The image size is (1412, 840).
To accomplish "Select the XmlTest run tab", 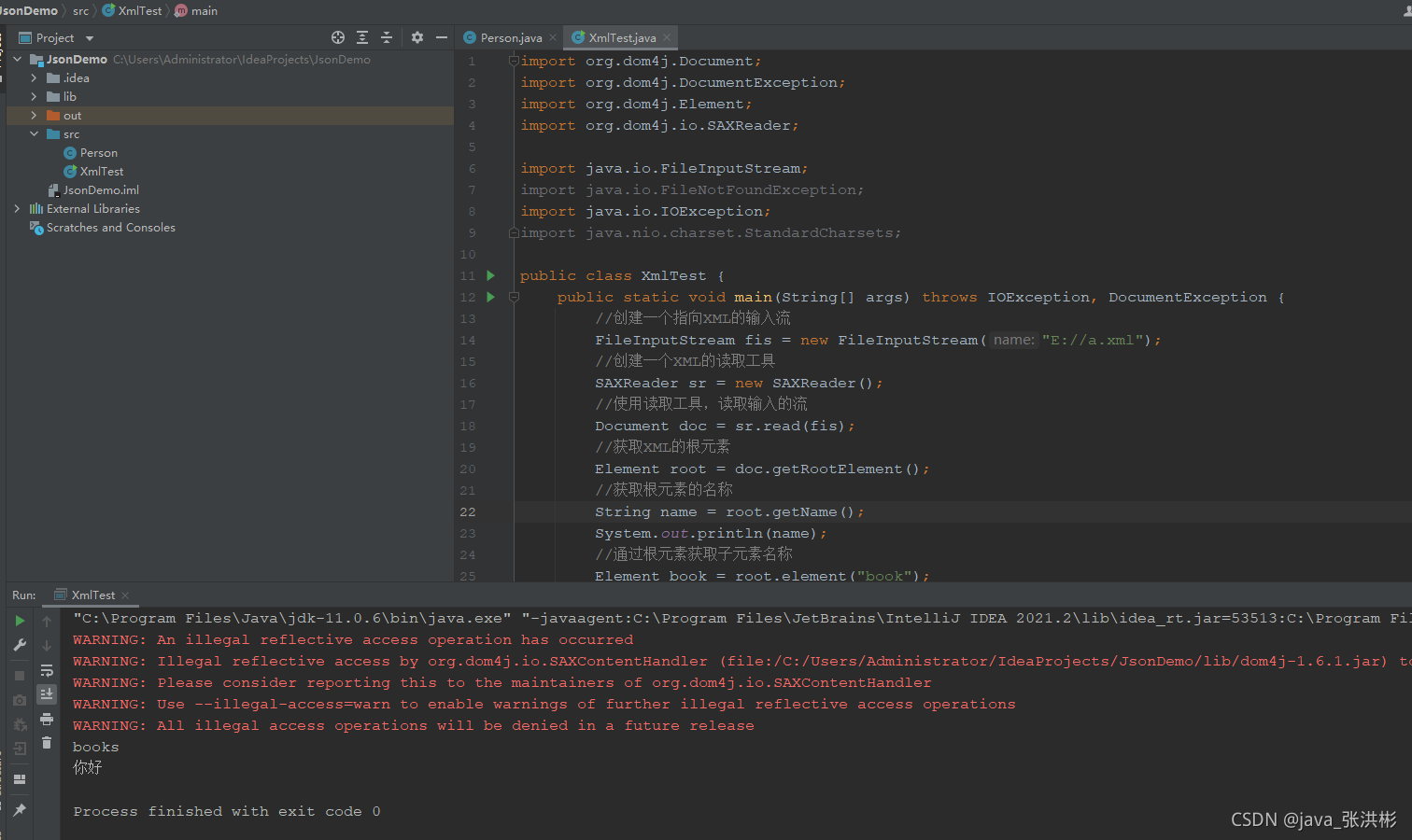I will (92, 595).
